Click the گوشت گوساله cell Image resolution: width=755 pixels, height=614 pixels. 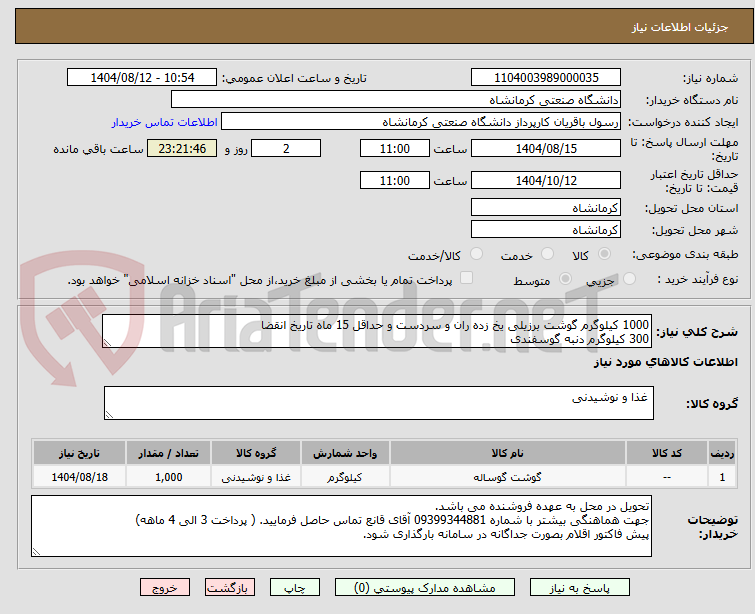(508, 477)
